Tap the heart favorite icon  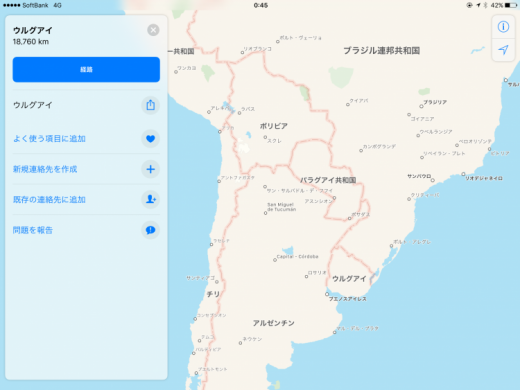150,139
